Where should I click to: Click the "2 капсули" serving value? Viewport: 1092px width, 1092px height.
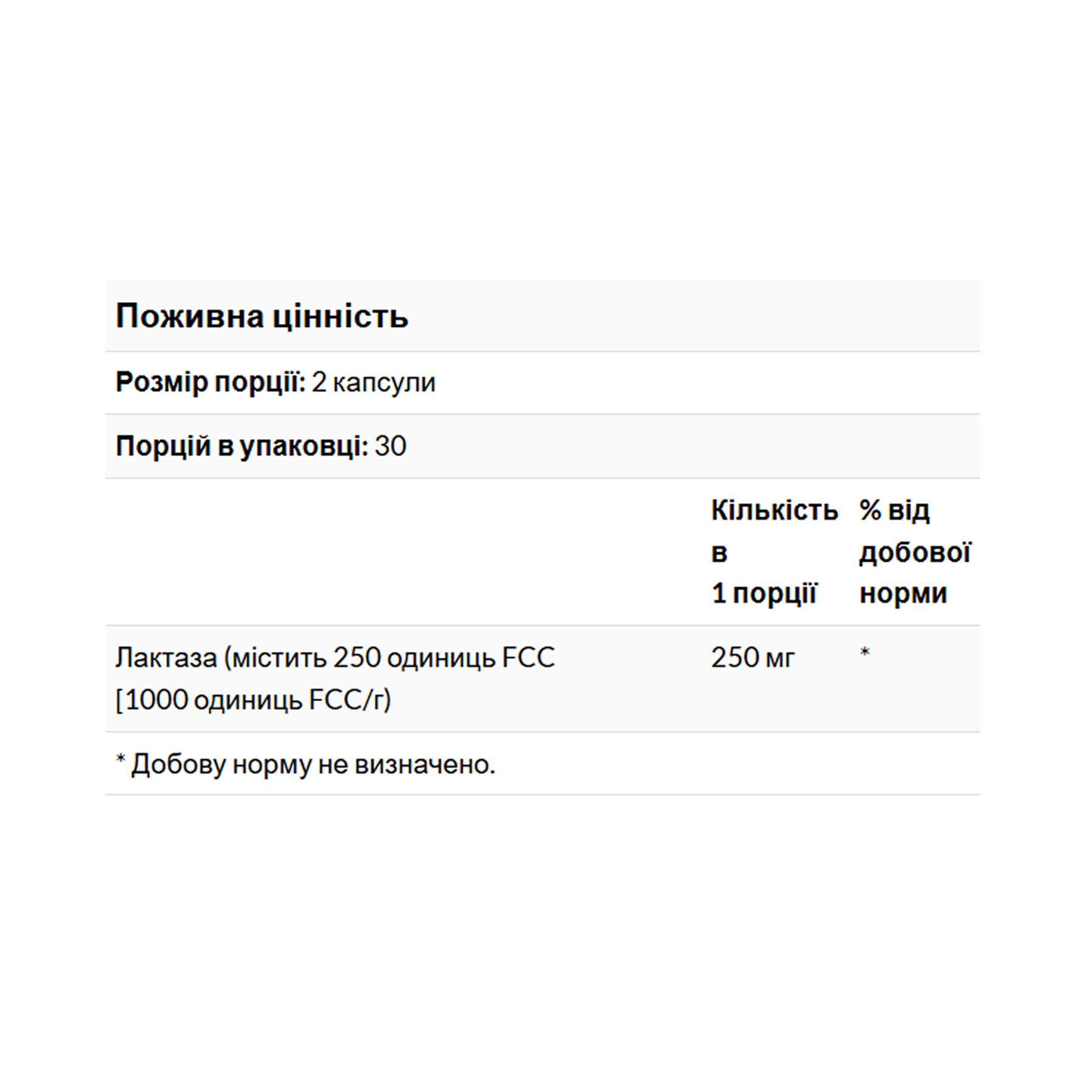coord(374,383)
